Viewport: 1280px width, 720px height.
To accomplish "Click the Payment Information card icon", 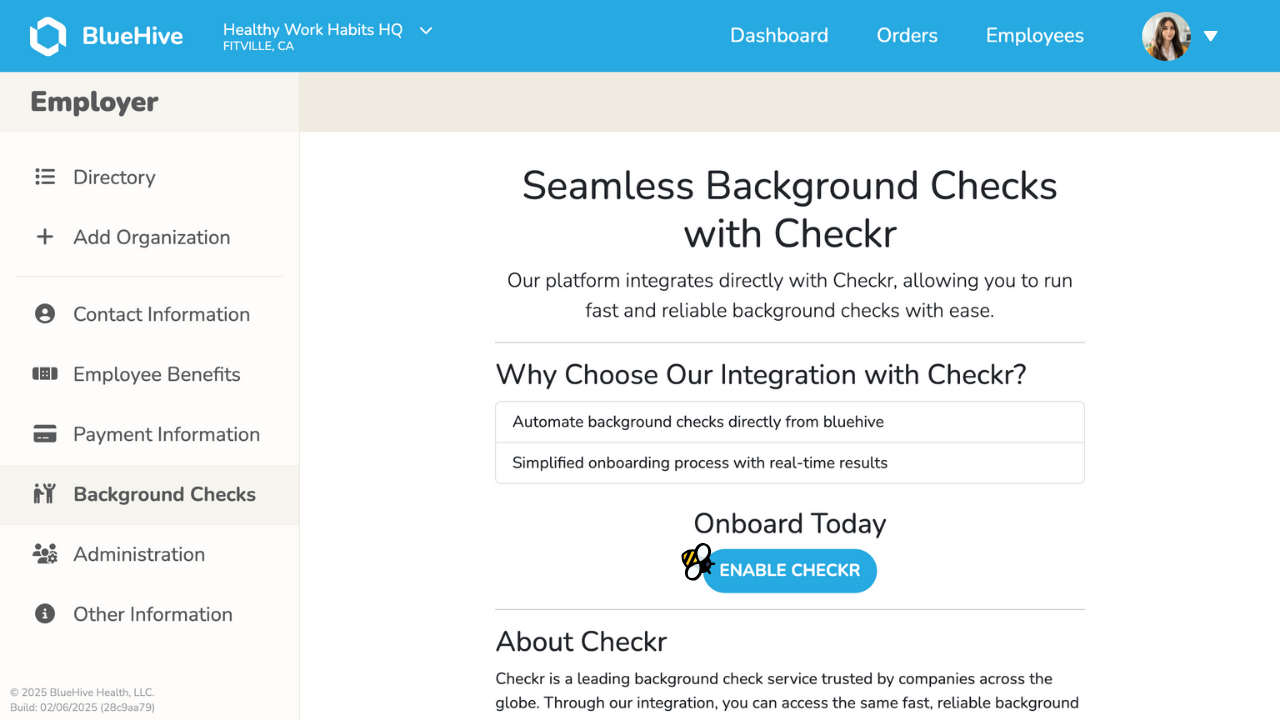I will point(45,434).
